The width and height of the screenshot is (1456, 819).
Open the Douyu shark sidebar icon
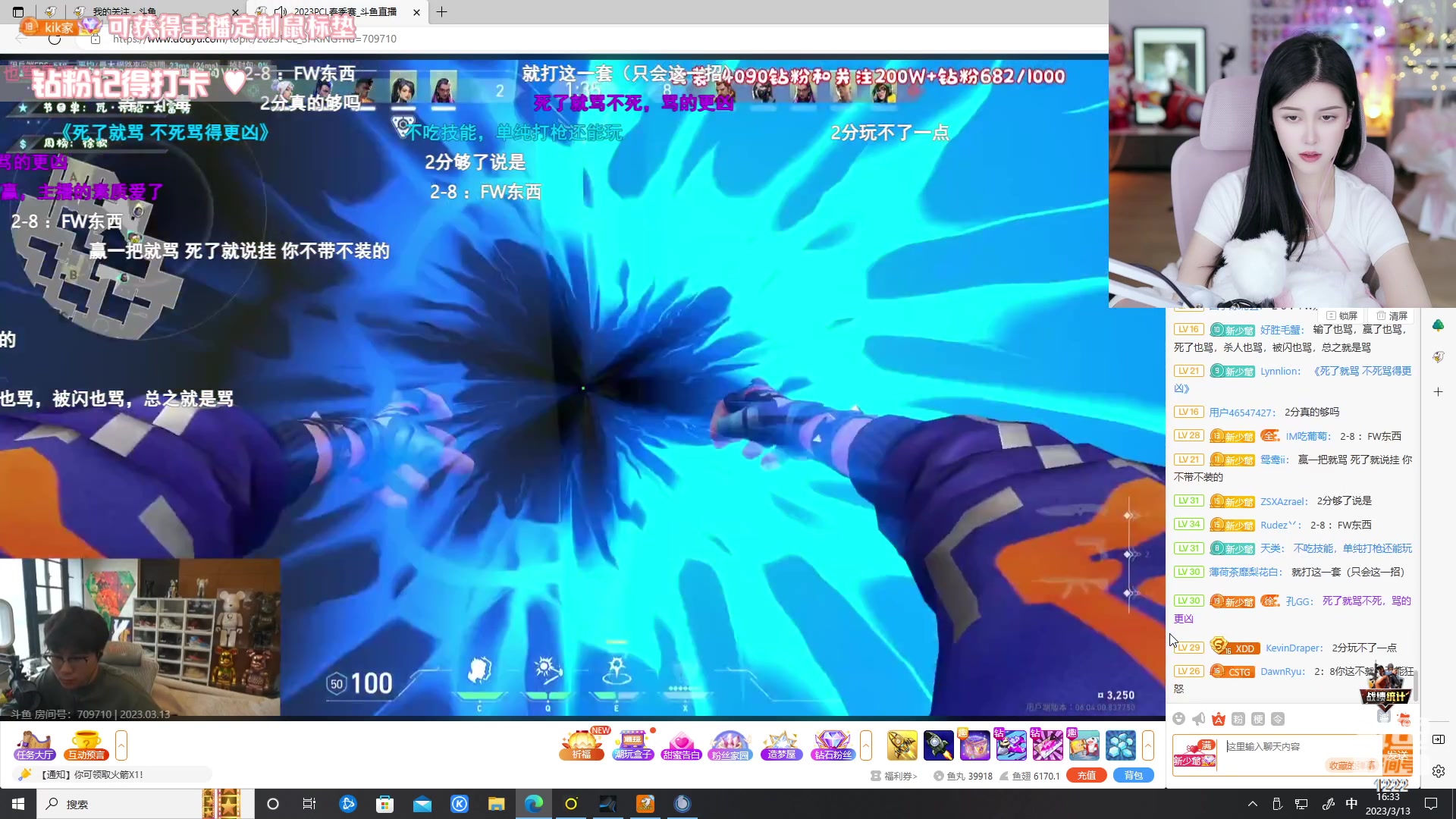coord(1438,357)
